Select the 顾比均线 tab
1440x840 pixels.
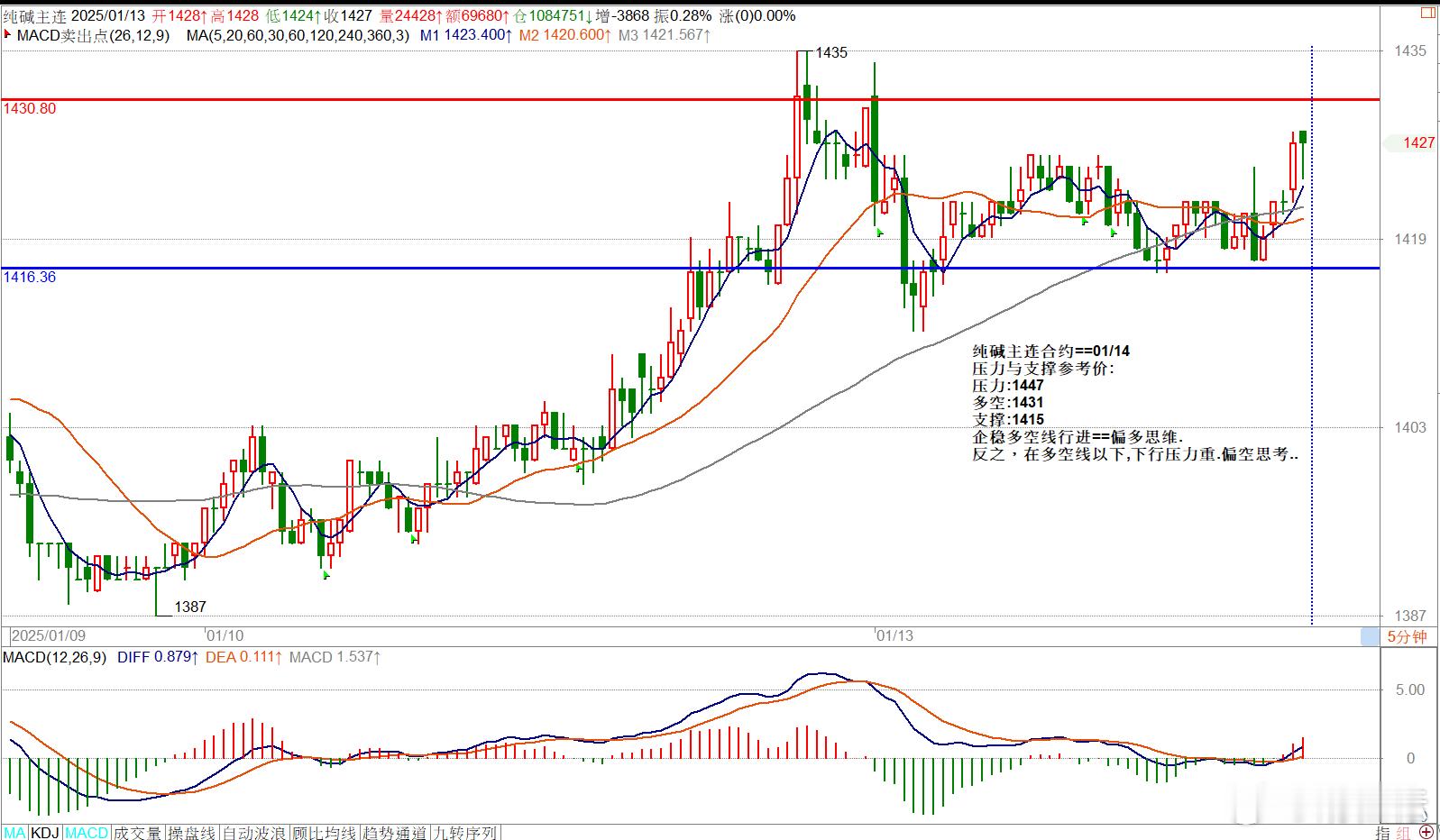(x=325, y=833)
